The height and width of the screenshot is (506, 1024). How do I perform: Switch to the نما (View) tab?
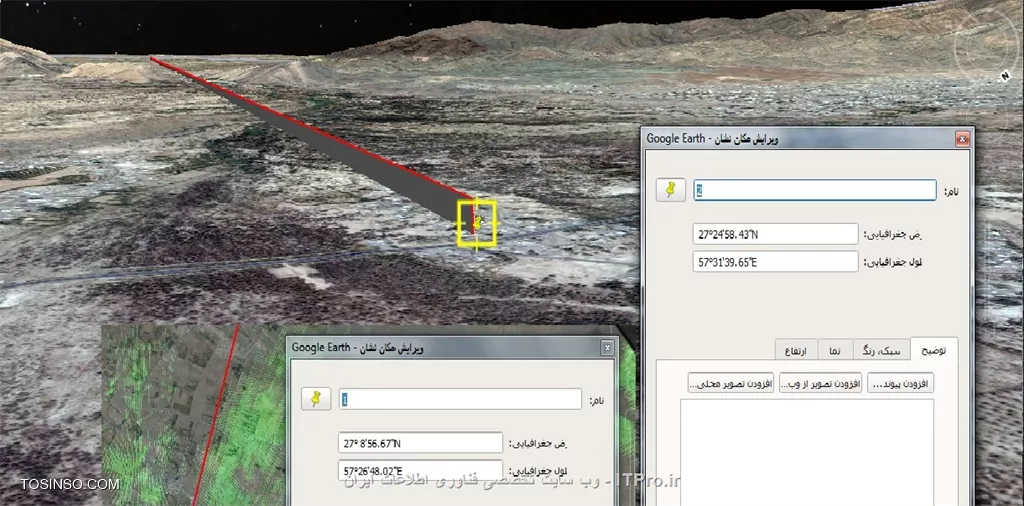click(834, 351)
